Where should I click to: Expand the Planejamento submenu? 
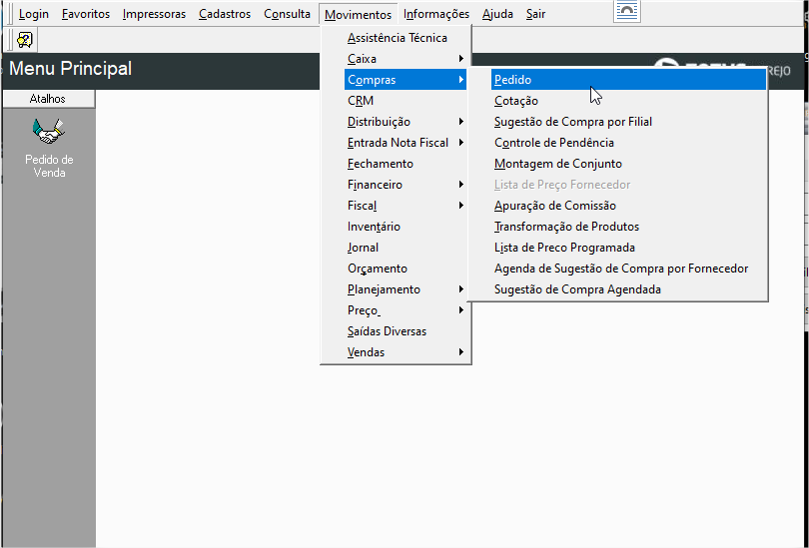pyautogui.click(x=396, y=289)
